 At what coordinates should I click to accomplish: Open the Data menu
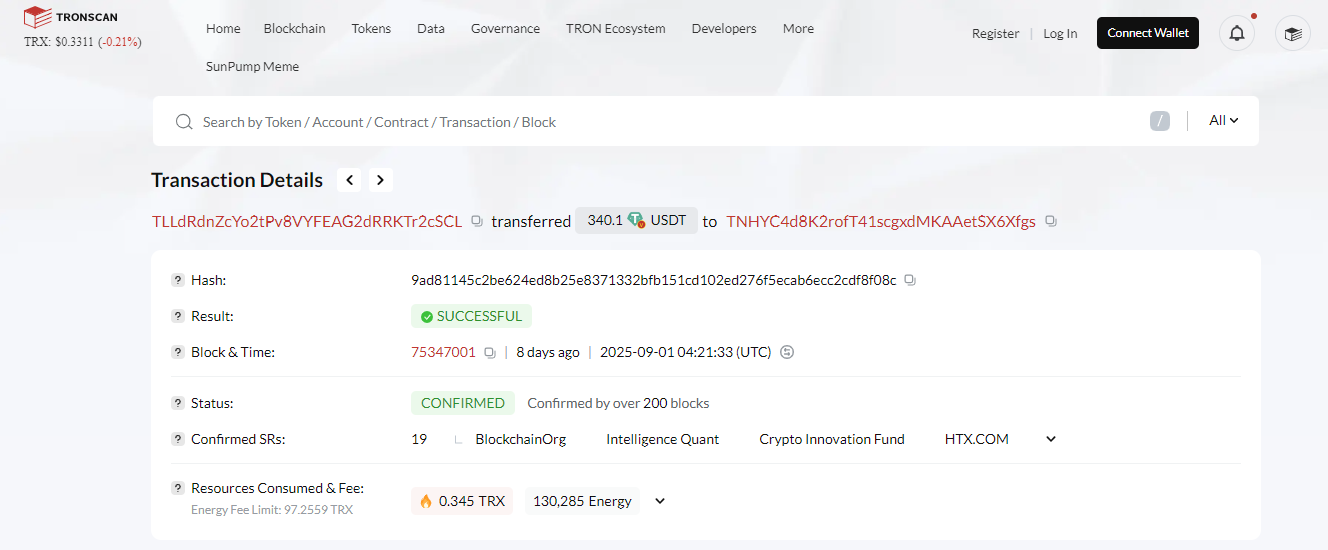click(431, 28)
